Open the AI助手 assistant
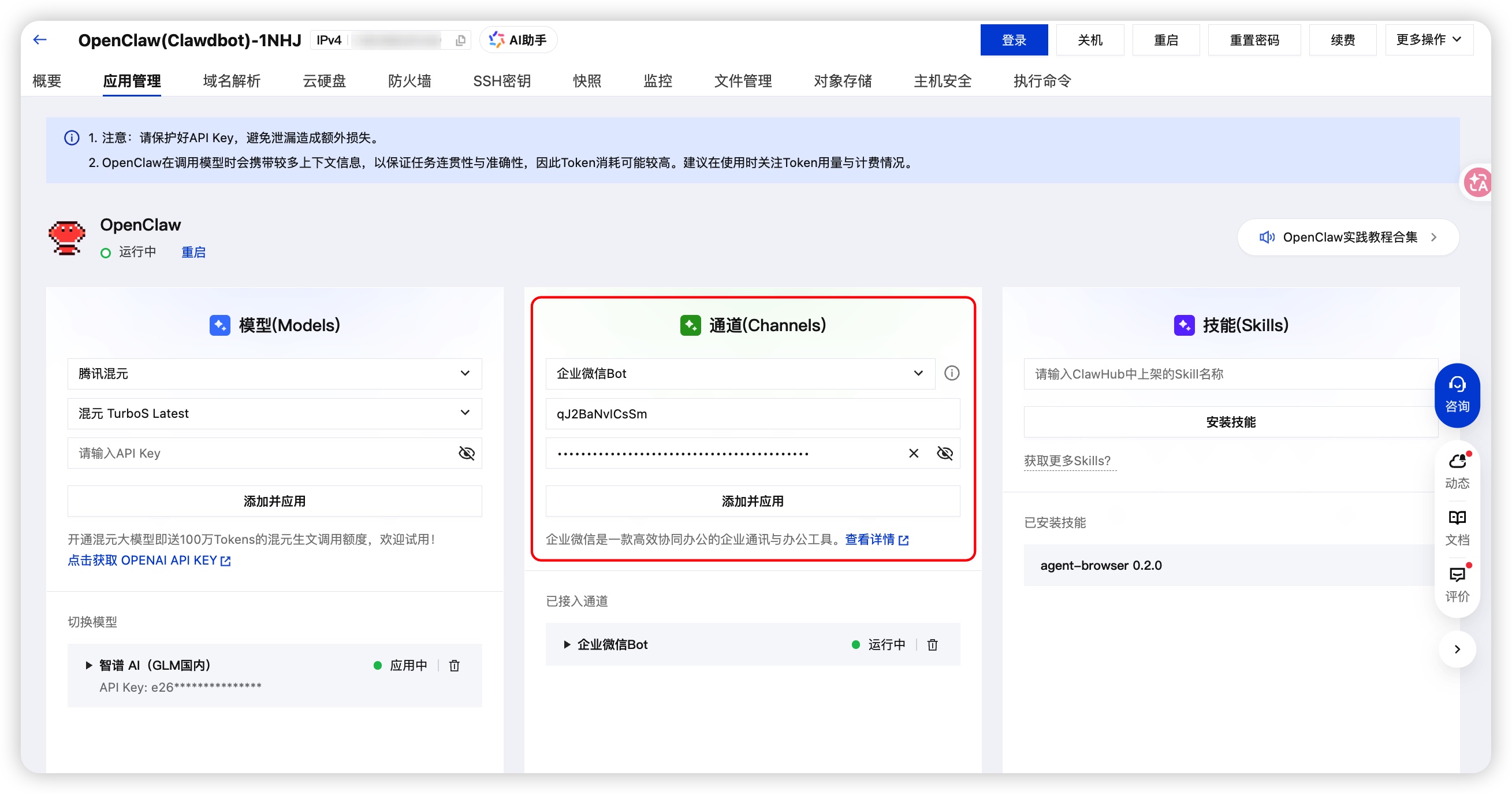Image resolution: width=1512 pixels, height=794 pixels. pyautogui.click(x=518, y=40)
